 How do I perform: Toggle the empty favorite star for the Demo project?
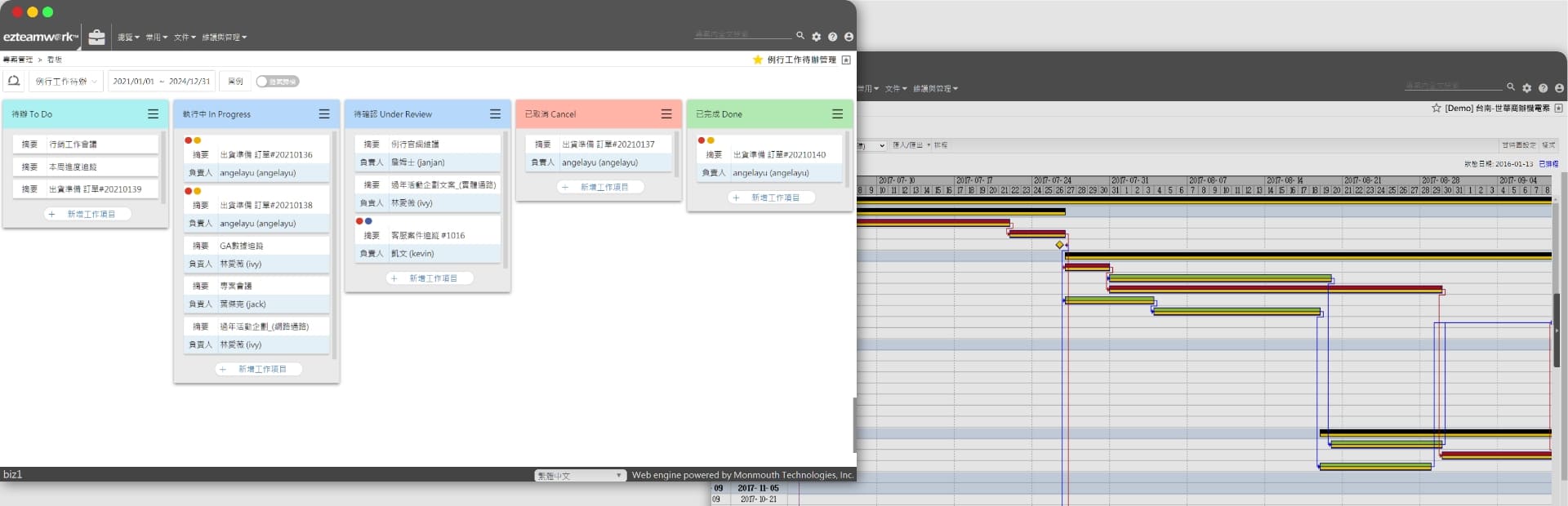coord(1436,108)
